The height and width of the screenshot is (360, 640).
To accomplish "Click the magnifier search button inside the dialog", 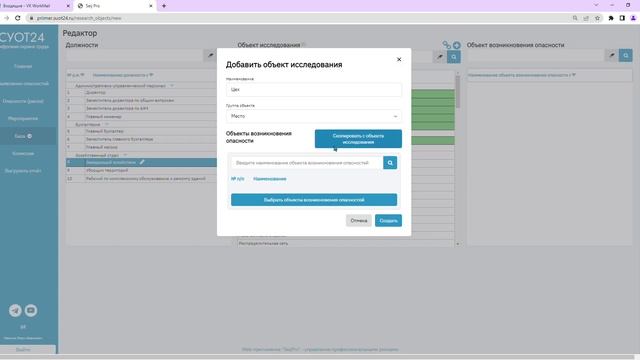I will (x=390, y=163).
